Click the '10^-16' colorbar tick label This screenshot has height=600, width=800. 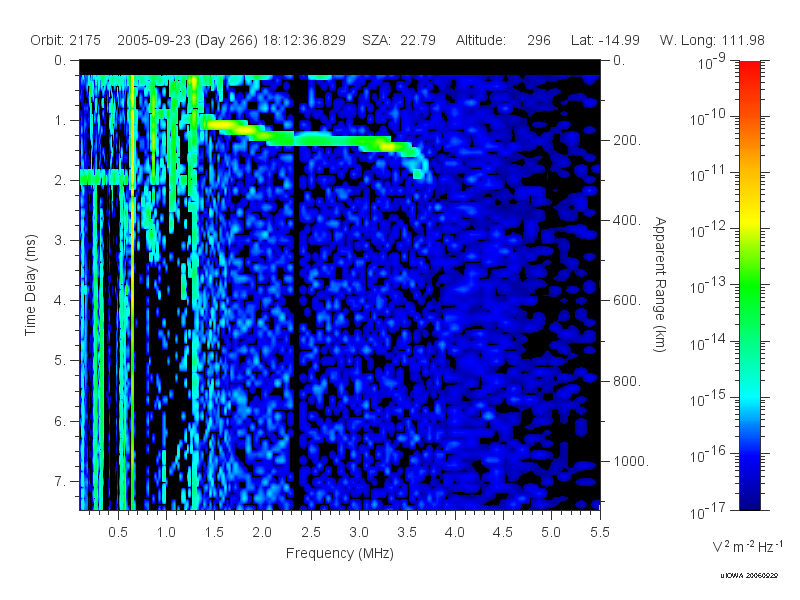pos(708,456)
